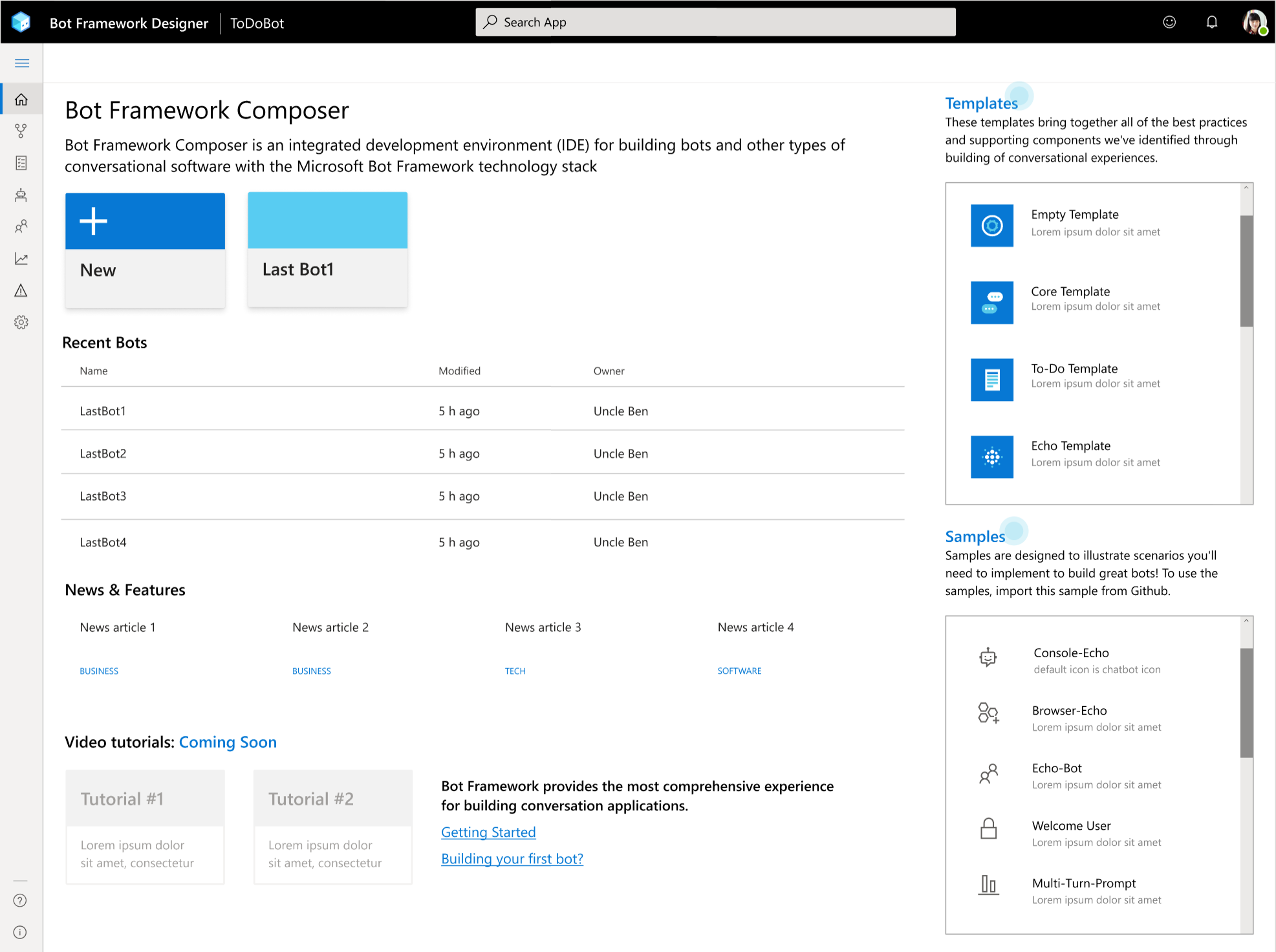Click the Empty Template icon
Viewport: 1276px width, 952px height.
[x=992, y=225]
